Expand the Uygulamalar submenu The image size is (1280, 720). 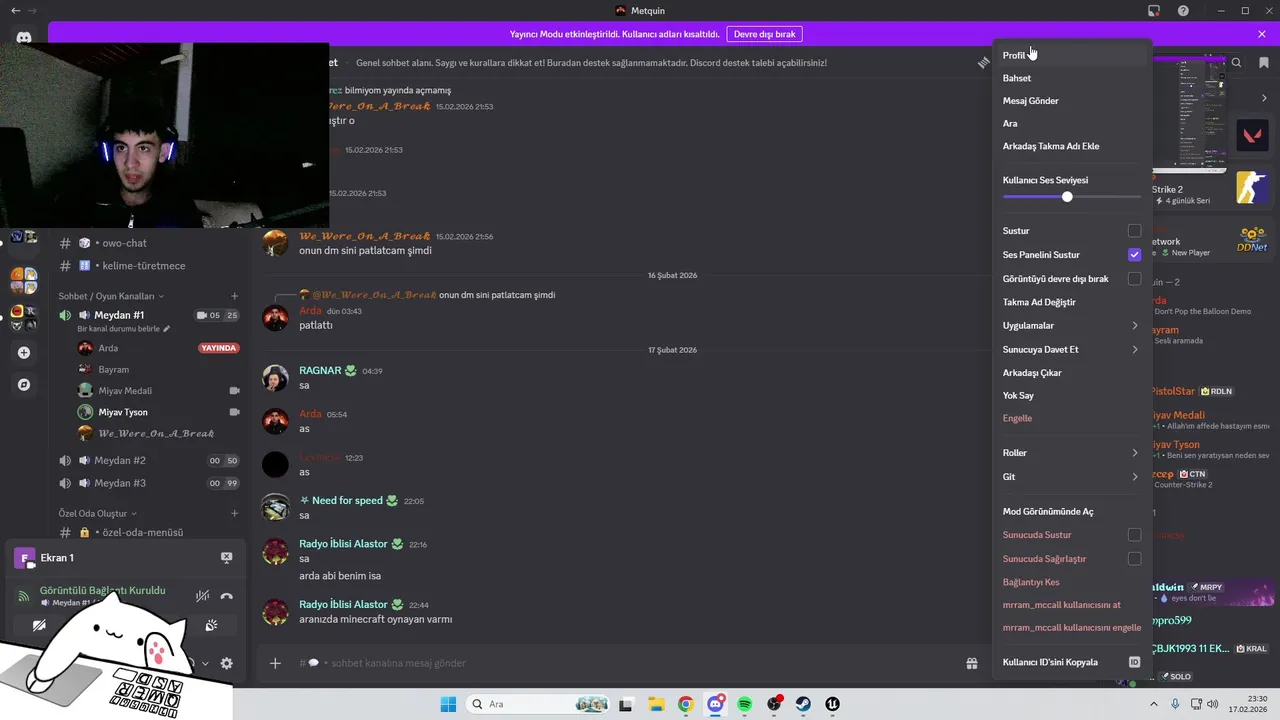coord(1072,326)
